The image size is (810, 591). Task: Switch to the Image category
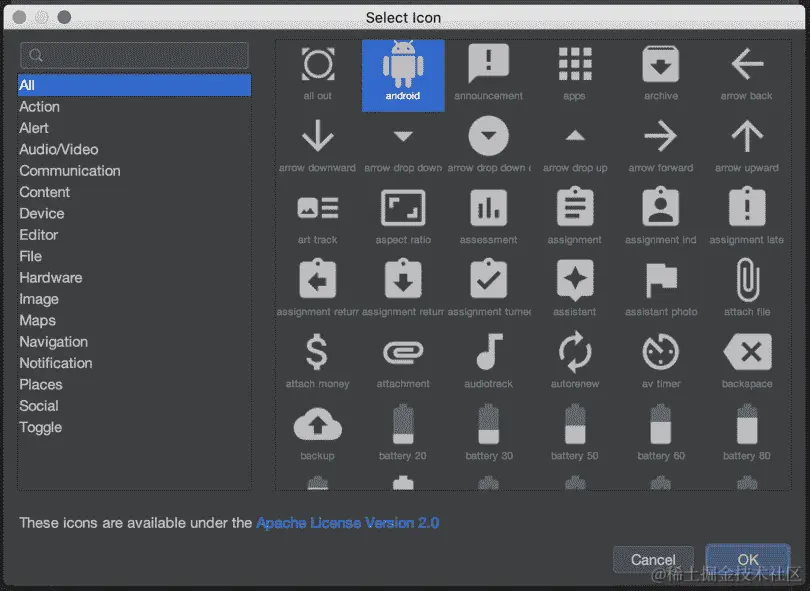[134, 299]
